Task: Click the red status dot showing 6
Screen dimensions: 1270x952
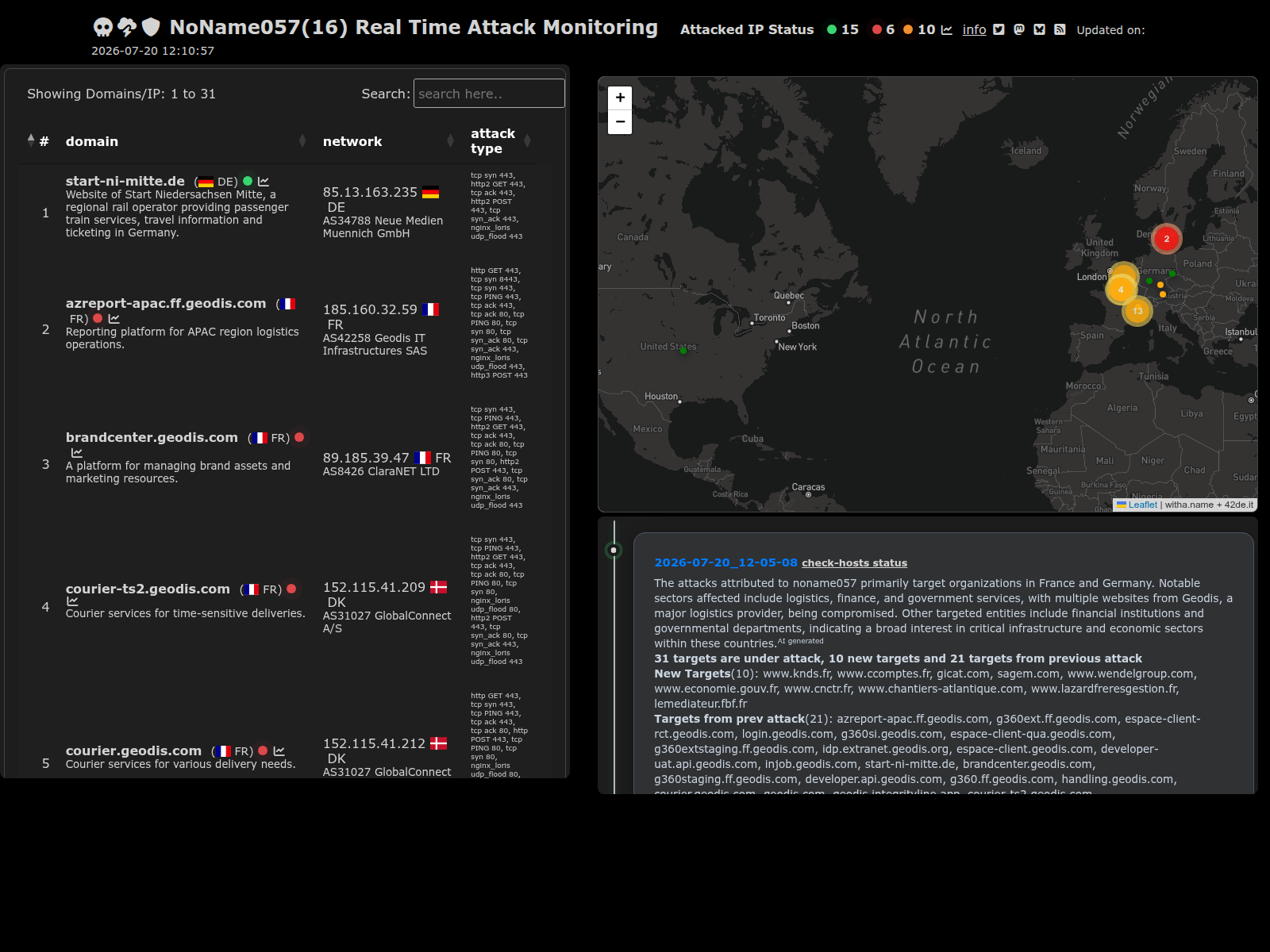Action: pyautogui.click(x=877, y=29)
